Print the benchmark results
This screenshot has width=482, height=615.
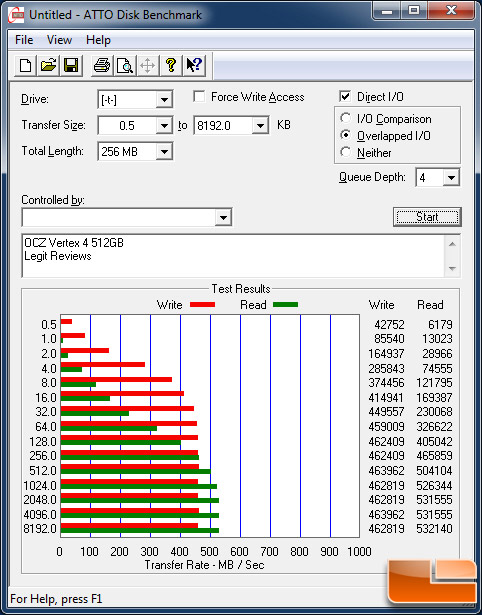[x=102, y=65]
